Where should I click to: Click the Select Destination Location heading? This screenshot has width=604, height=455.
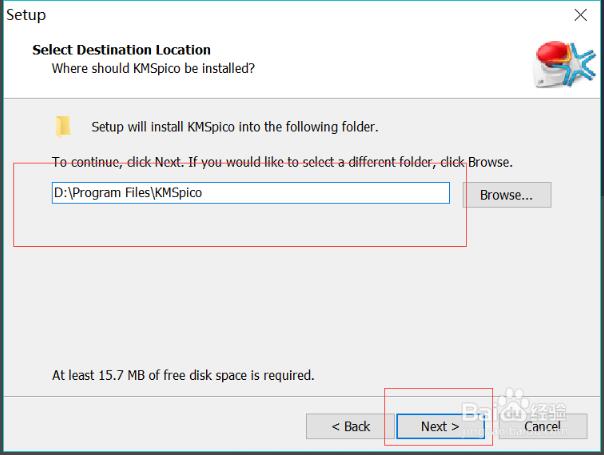pyautogui.click(x=121, y=50)
